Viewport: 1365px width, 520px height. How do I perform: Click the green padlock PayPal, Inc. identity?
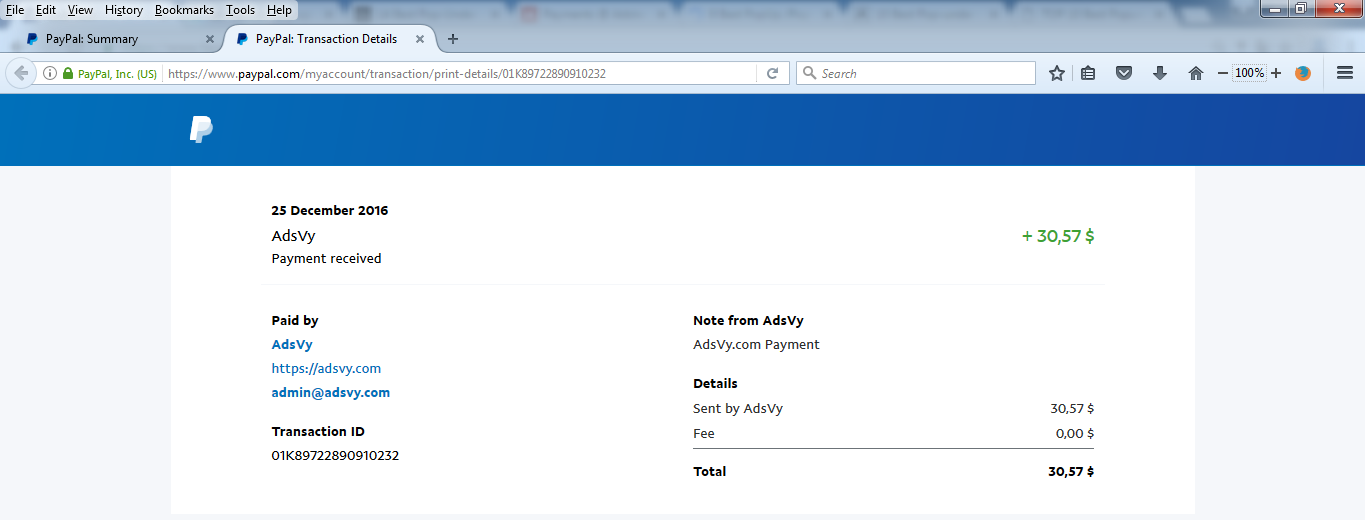[109, 73]
